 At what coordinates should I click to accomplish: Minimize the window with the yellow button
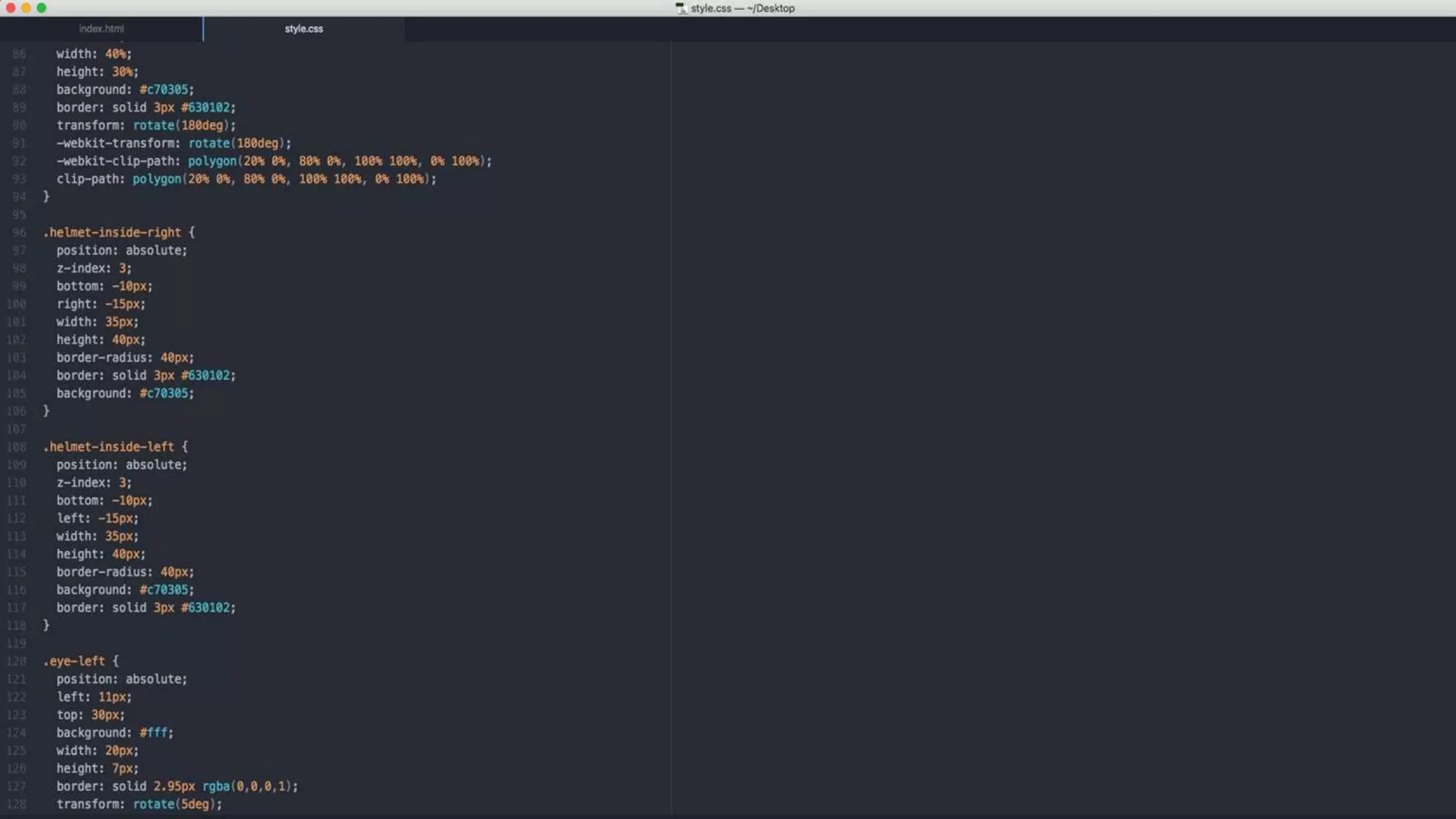click(x=26, y=8)
